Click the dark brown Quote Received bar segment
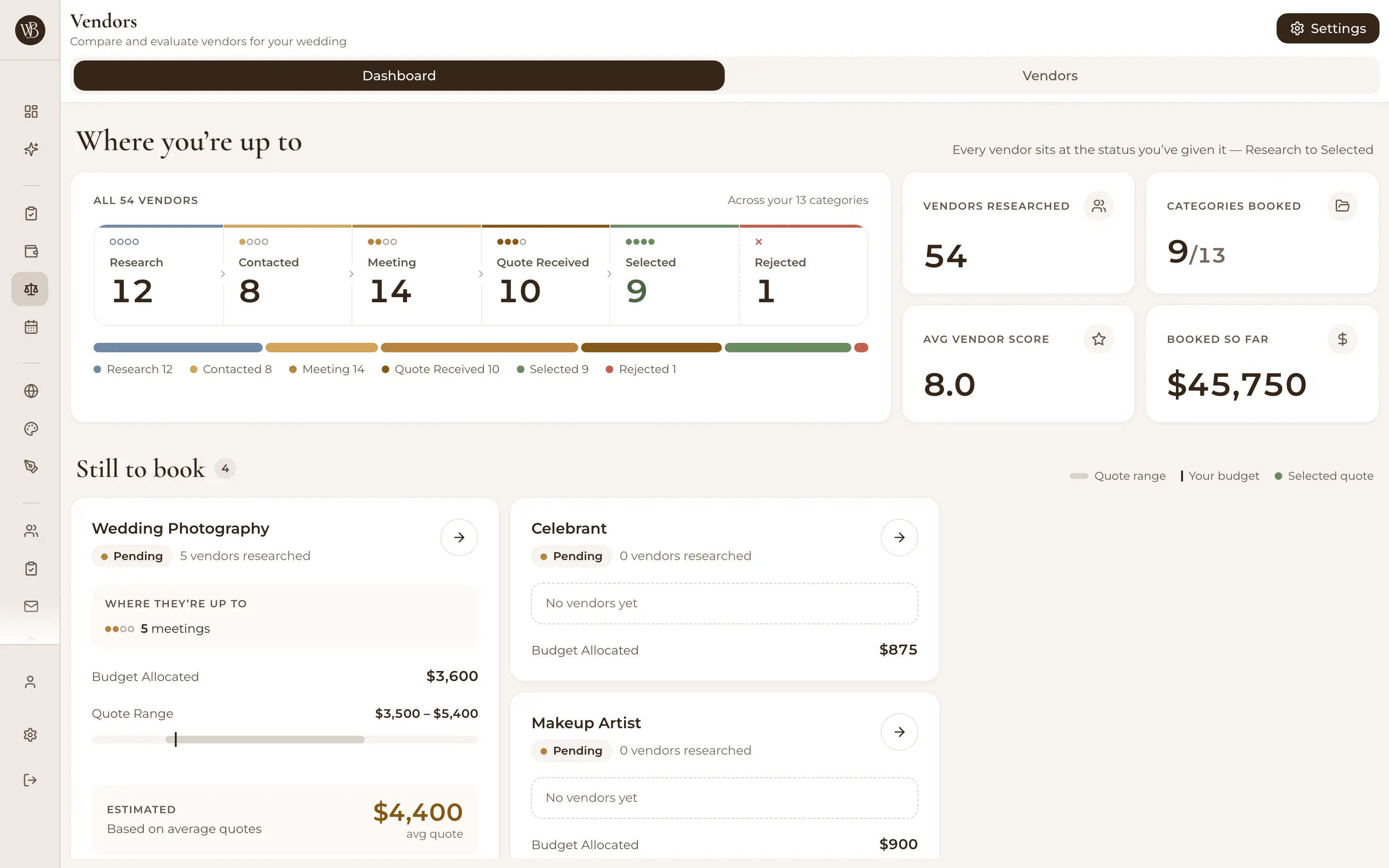 coord(651,347)
